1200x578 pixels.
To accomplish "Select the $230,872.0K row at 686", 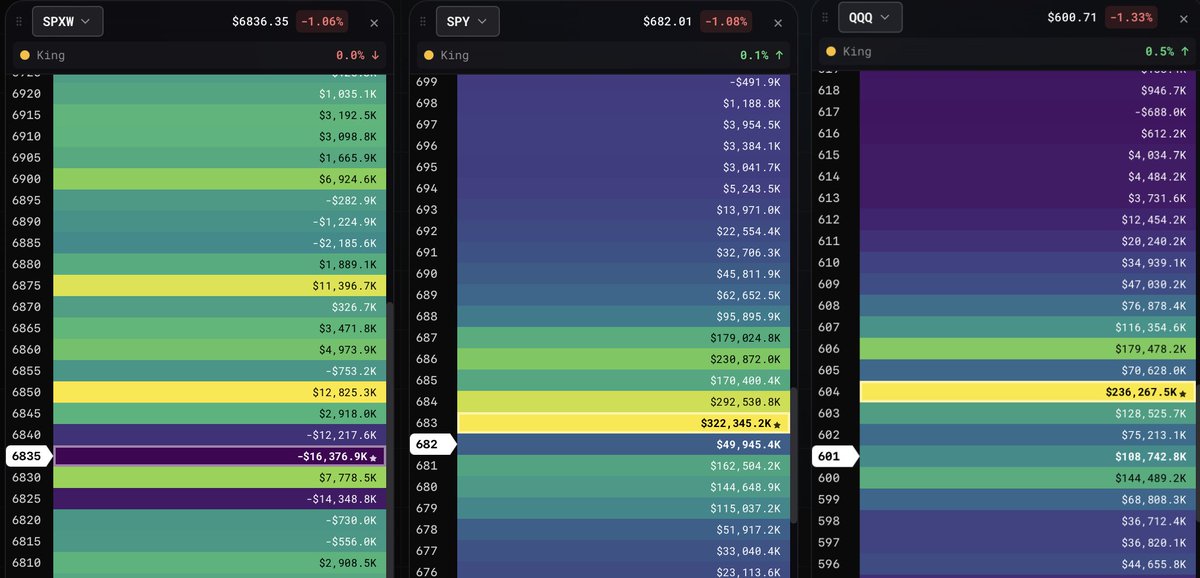I will click(623, 359).
